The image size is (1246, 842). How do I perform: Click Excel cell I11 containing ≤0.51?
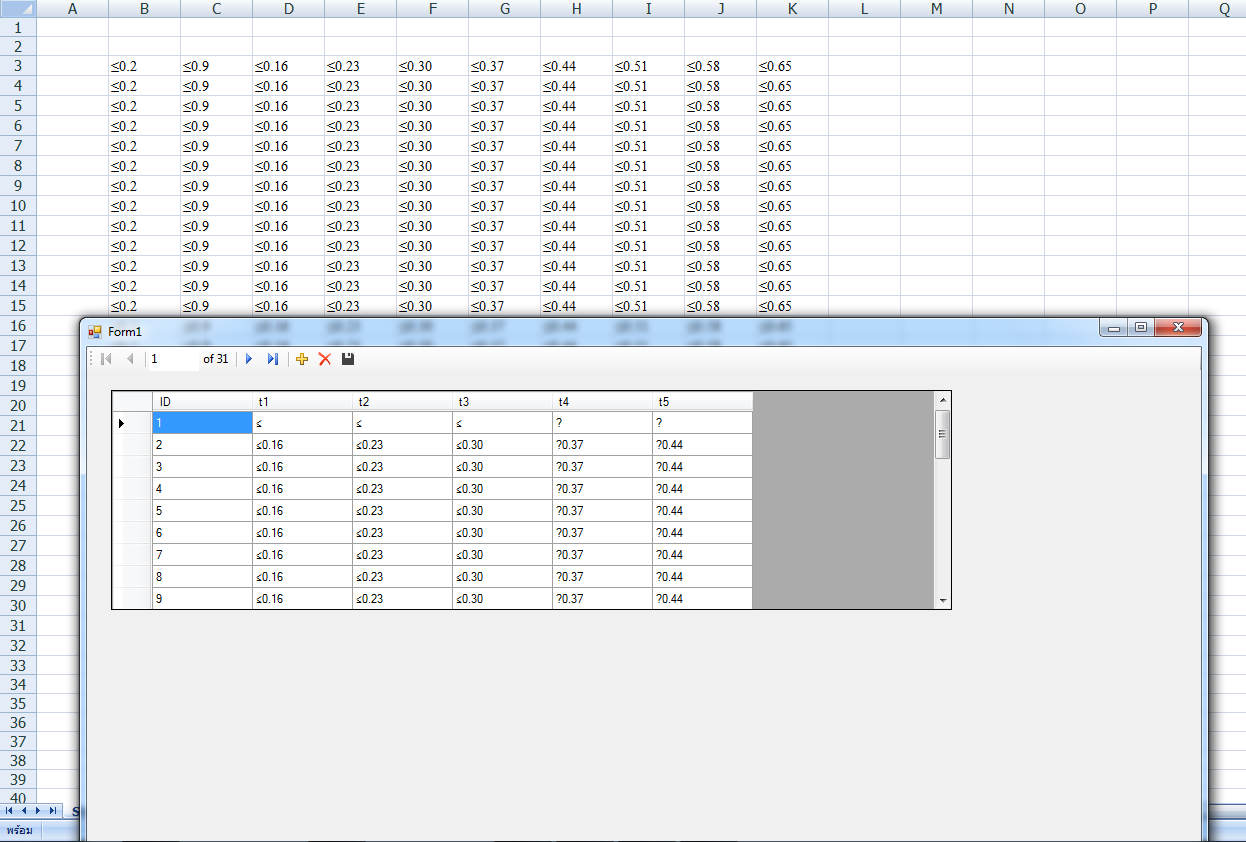pos(648,226)
